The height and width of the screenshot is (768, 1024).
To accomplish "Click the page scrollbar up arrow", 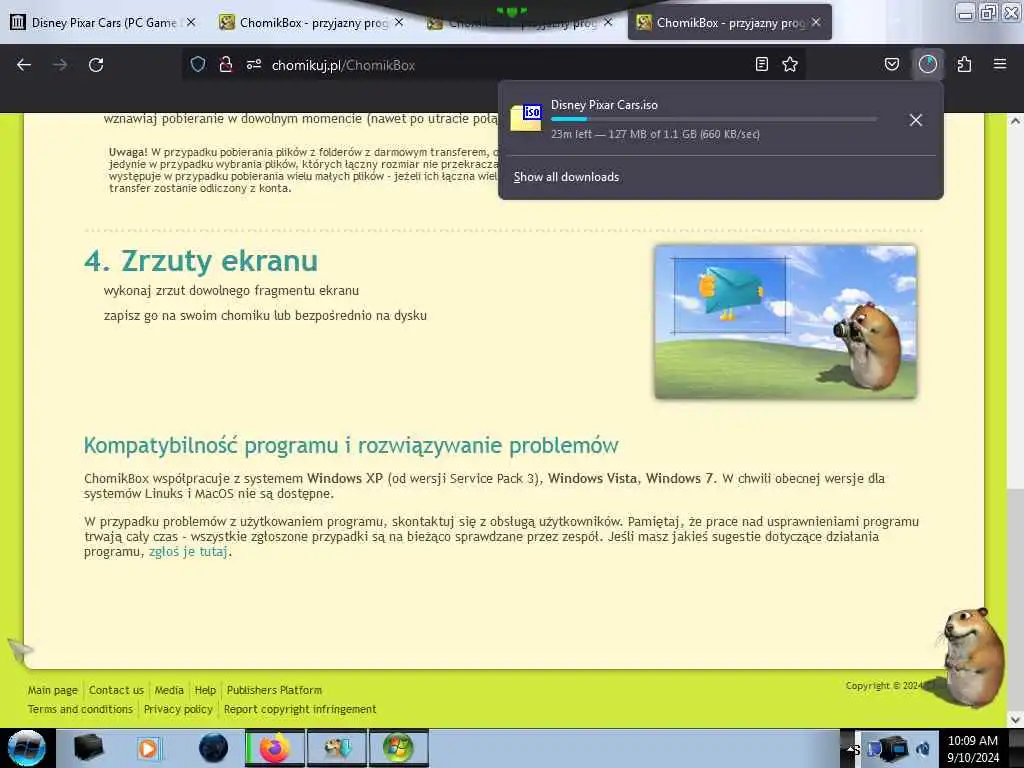I will pyautogui.click(x=1015, y=121).
